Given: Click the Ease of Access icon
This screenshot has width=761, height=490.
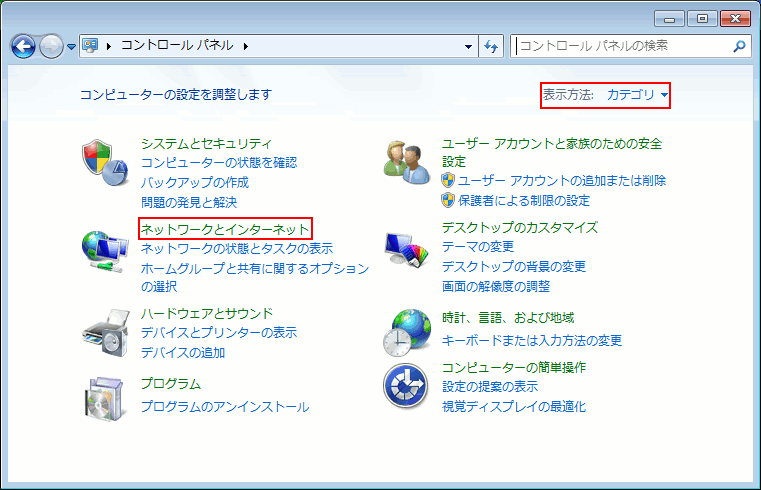Looking at the screenshot, I should click(406, 388).
